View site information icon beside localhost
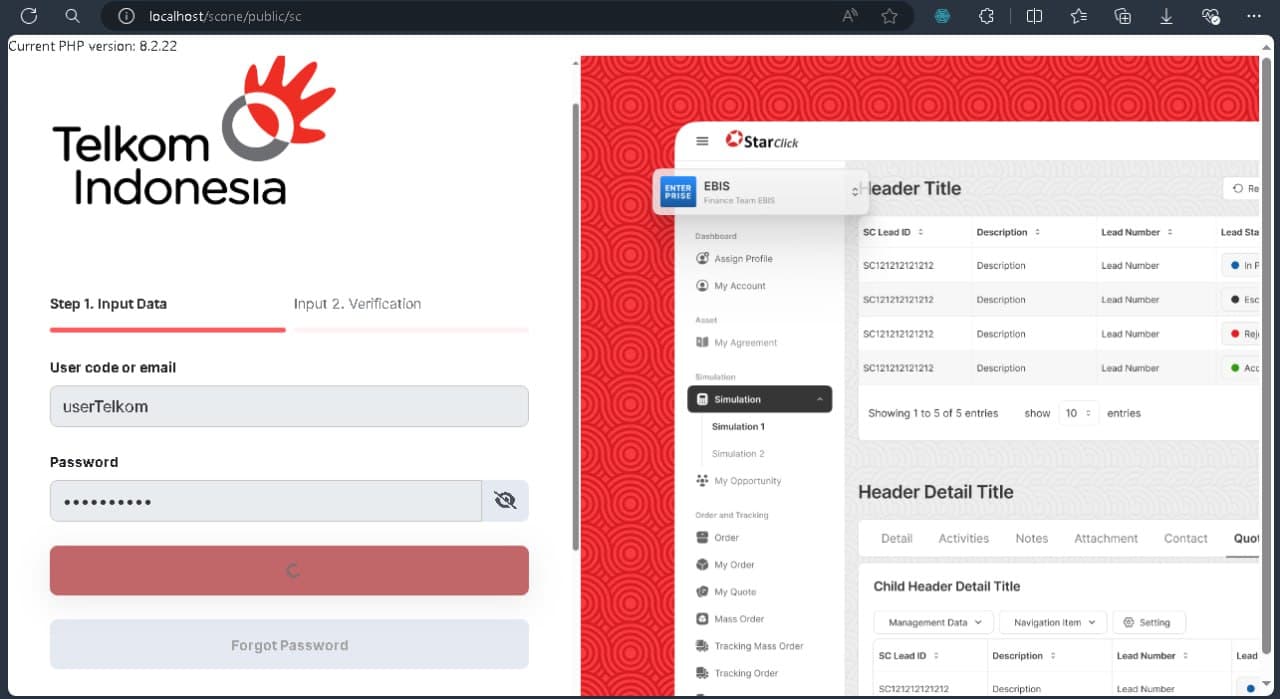 126,16
